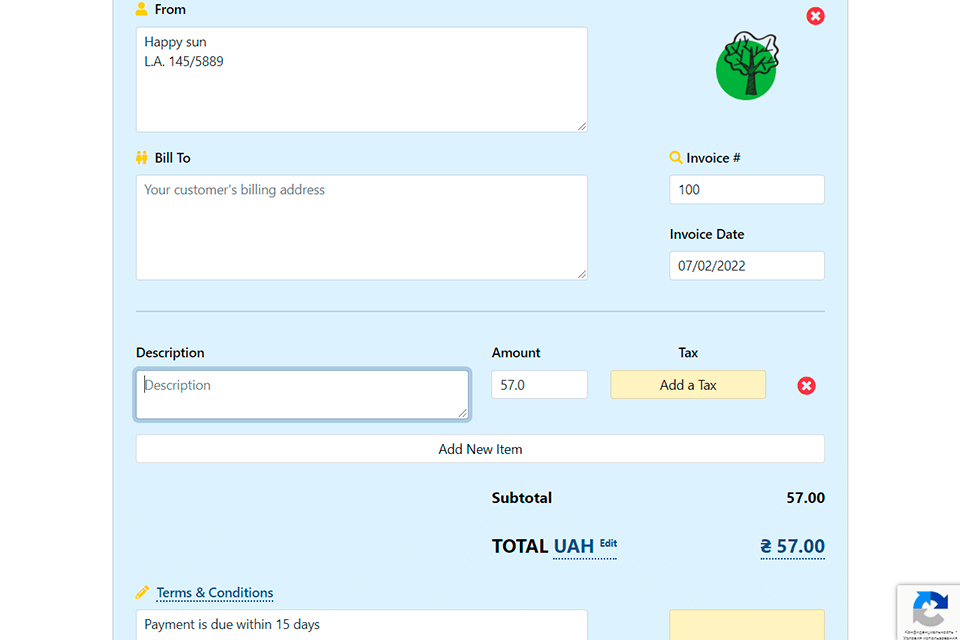Click the Bill To textarea resize handle

coord(582,274)
